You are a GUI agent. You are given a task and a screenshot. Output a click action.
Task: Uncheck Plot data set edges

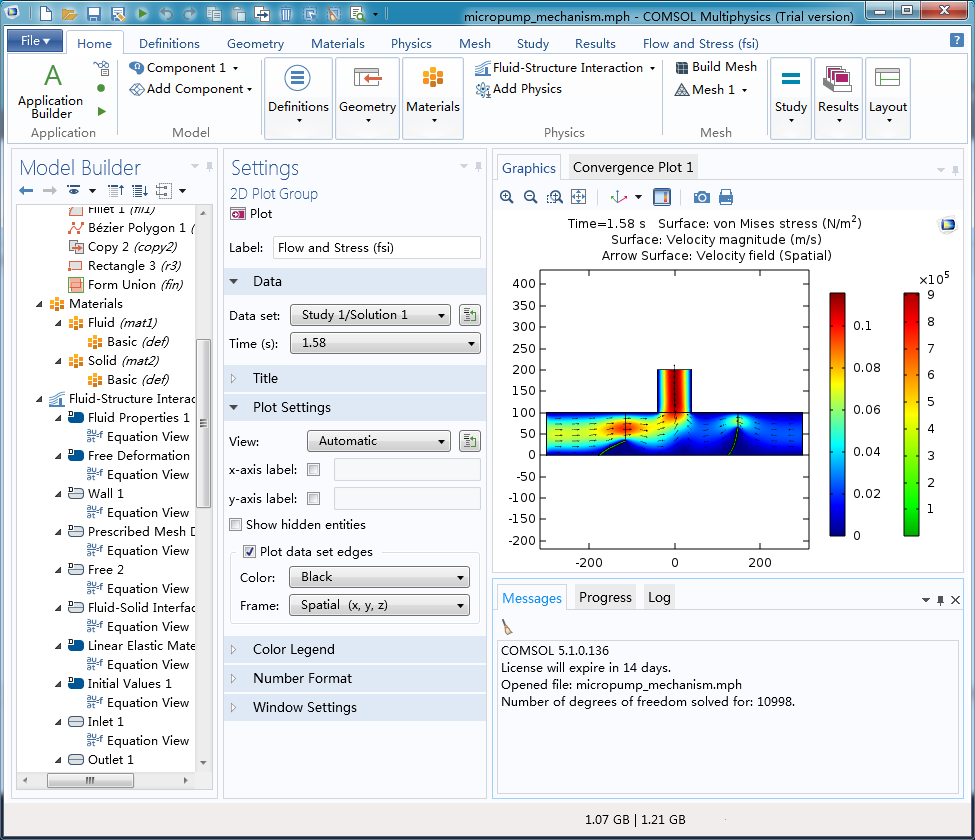(250, 551)
